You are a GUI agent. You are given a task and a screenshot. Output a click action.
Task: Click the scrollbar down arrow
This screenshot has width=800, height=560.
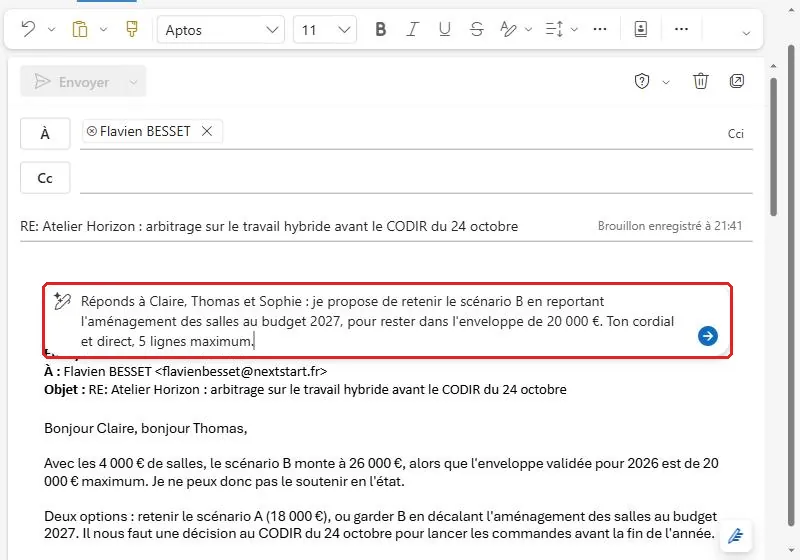[x=791, y=550]
